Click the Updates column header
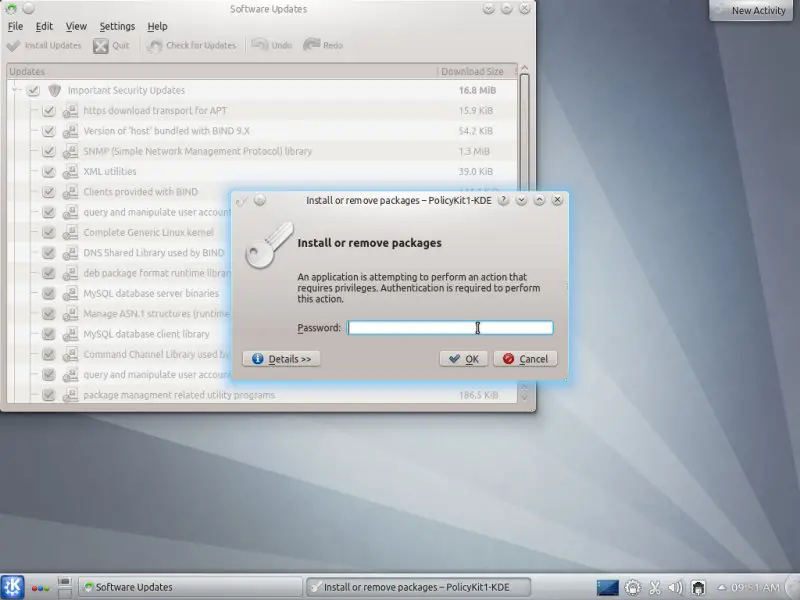The height and width of the screenshot is (600, 800). click(x=221, y=71)
